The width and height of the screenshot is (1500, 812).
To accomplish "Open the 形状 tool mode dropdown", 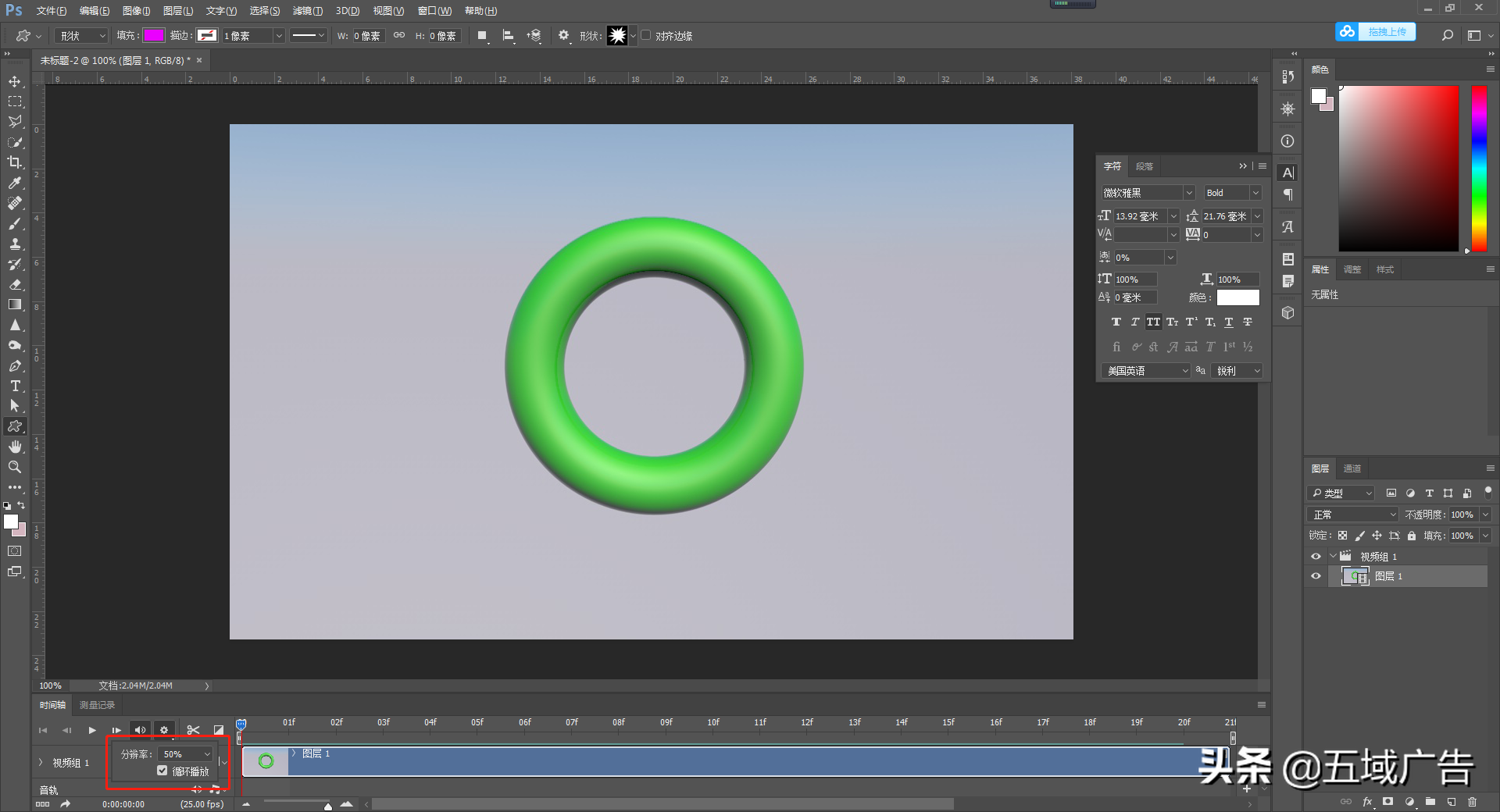I will click(x=81, y=36).
